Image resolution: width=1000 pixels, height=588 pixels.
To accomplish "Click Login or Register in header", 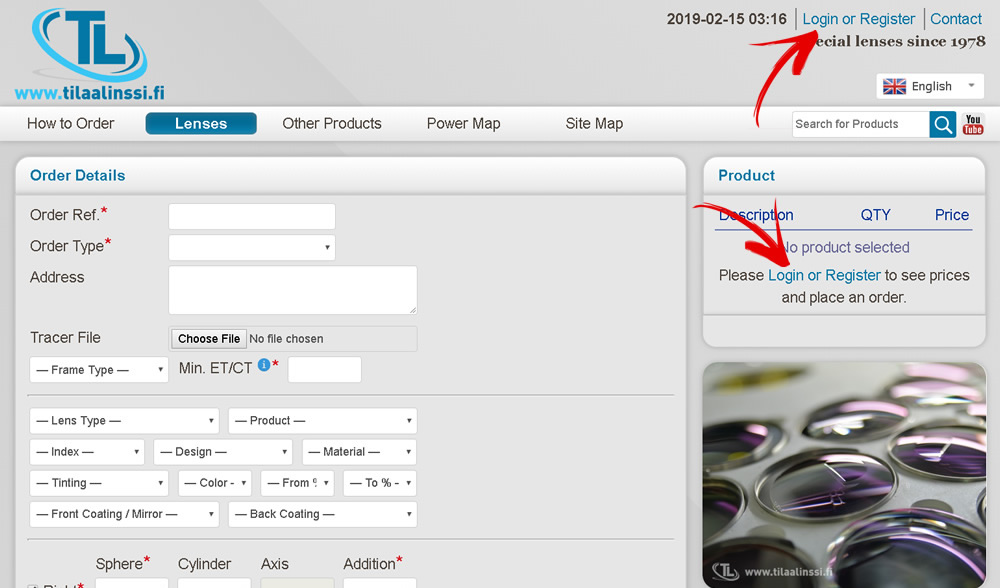I will 858,19.
